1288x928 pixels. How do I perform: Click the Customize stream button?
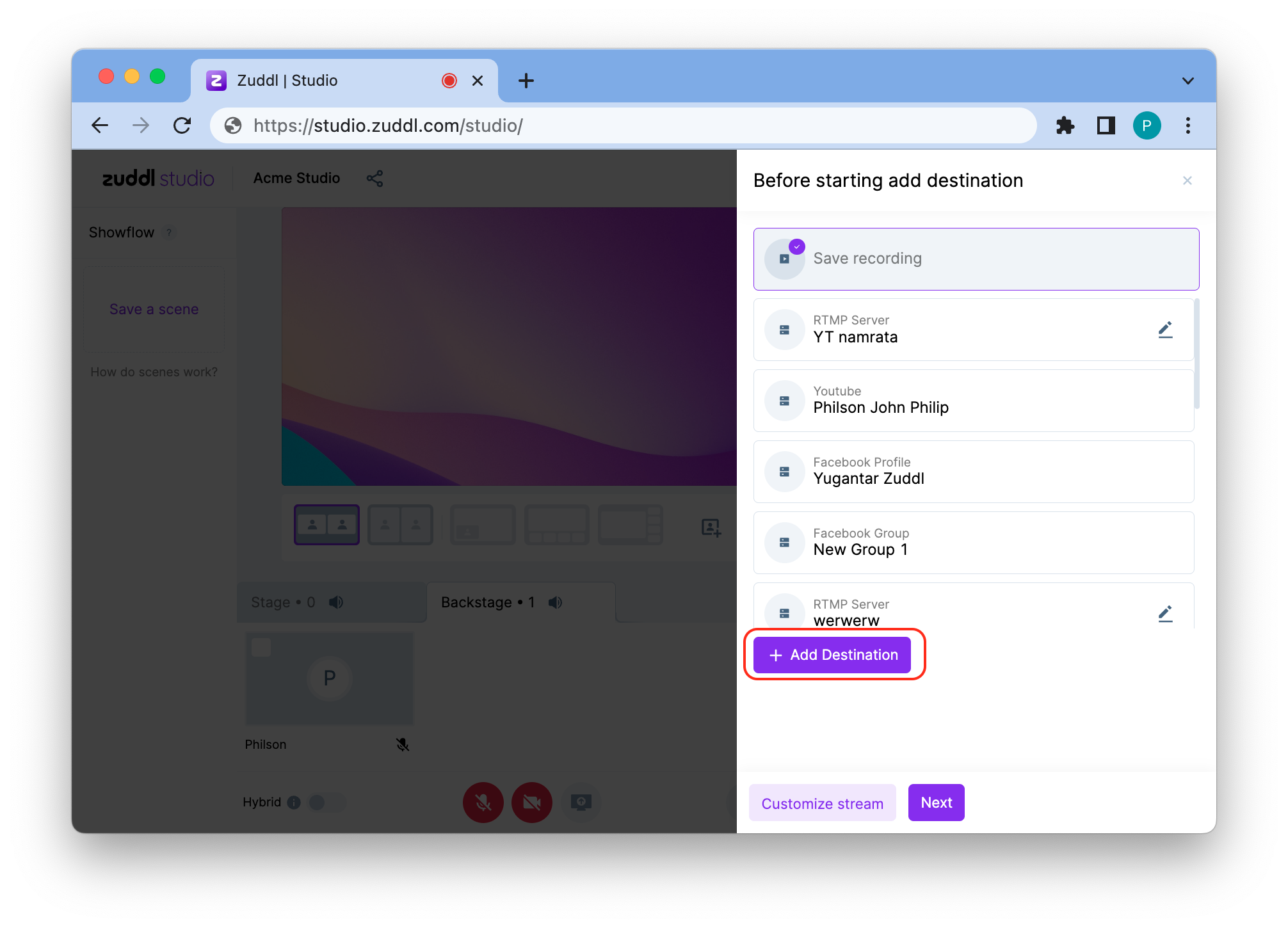(822, 803)
